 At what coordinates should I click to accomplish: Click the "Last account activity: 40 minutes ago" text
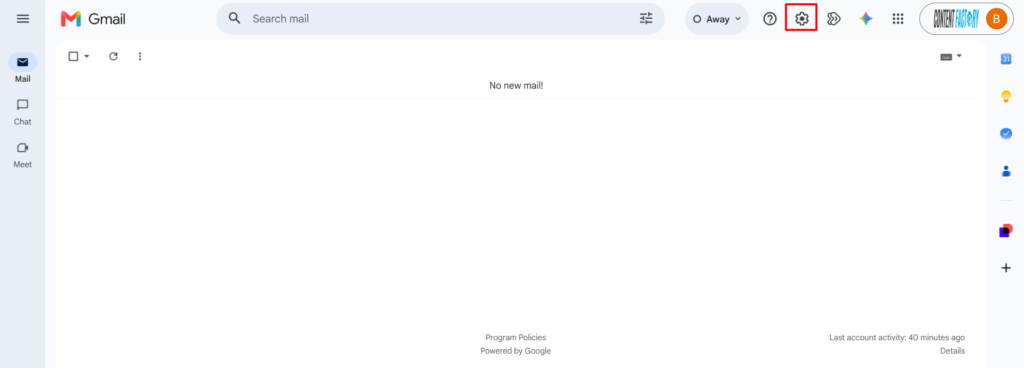897,337
